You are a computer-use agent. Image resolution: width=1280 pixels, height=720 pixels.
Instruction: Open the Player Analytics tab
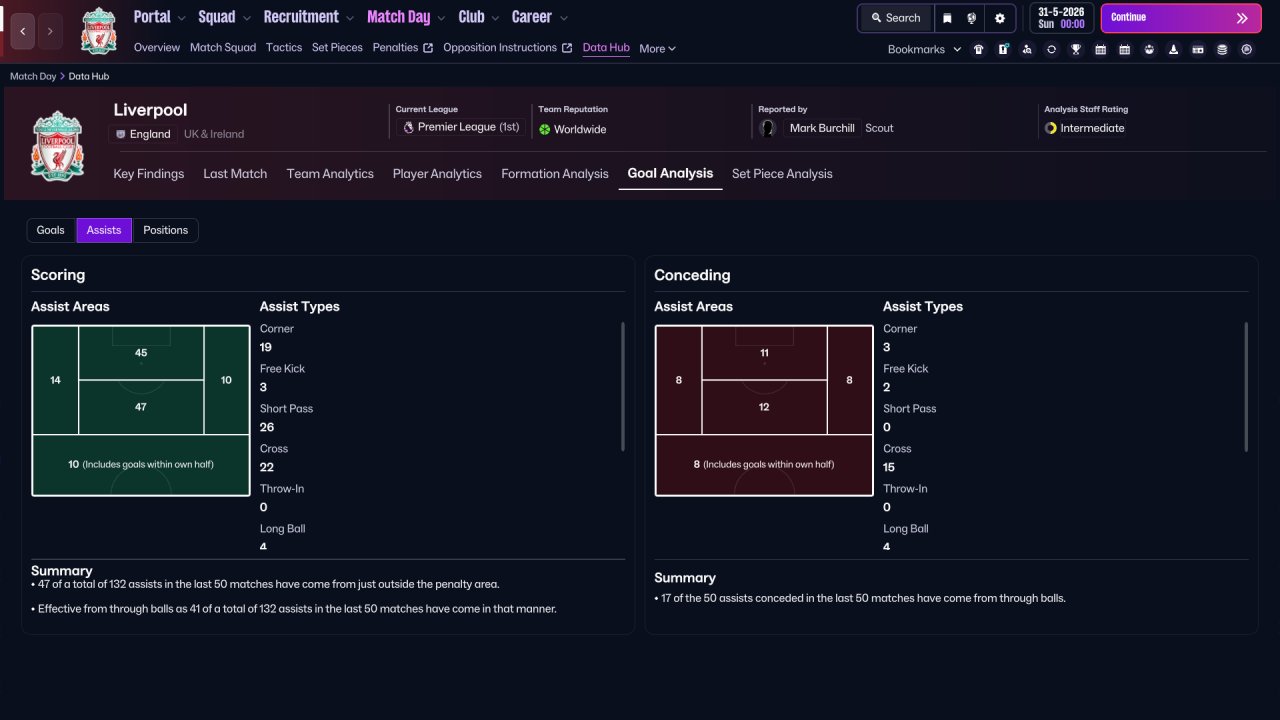point(437,174)
